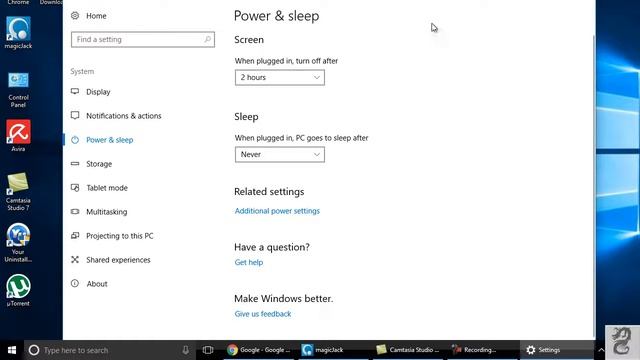Screen dimensions: 640x360
Task: Click the Shared experiences icon
Action: pyautogui.click(x=75, y=260)
